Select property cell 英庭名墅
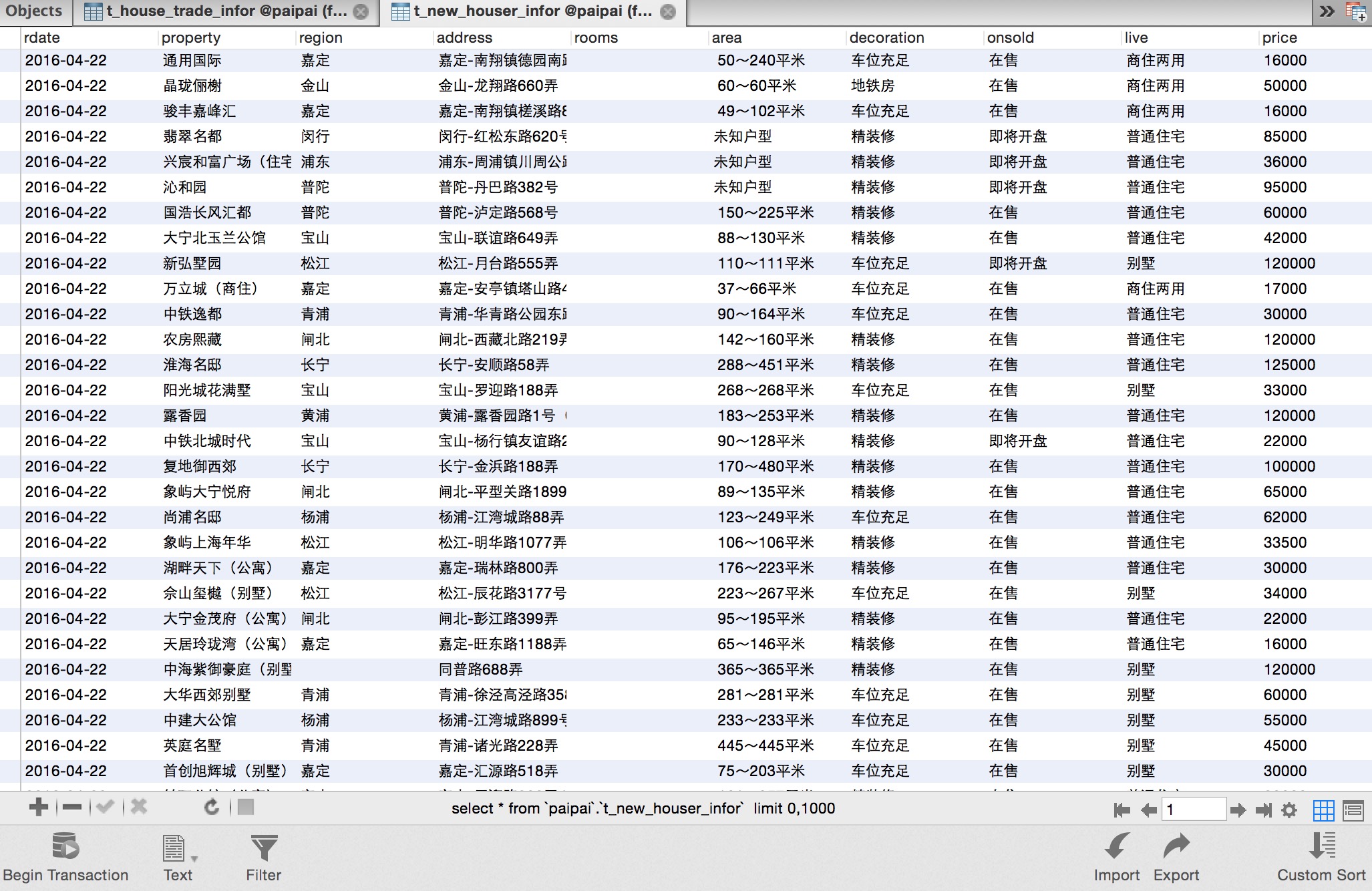Viewport: 1372px width, 891px height. coord(192,745)
